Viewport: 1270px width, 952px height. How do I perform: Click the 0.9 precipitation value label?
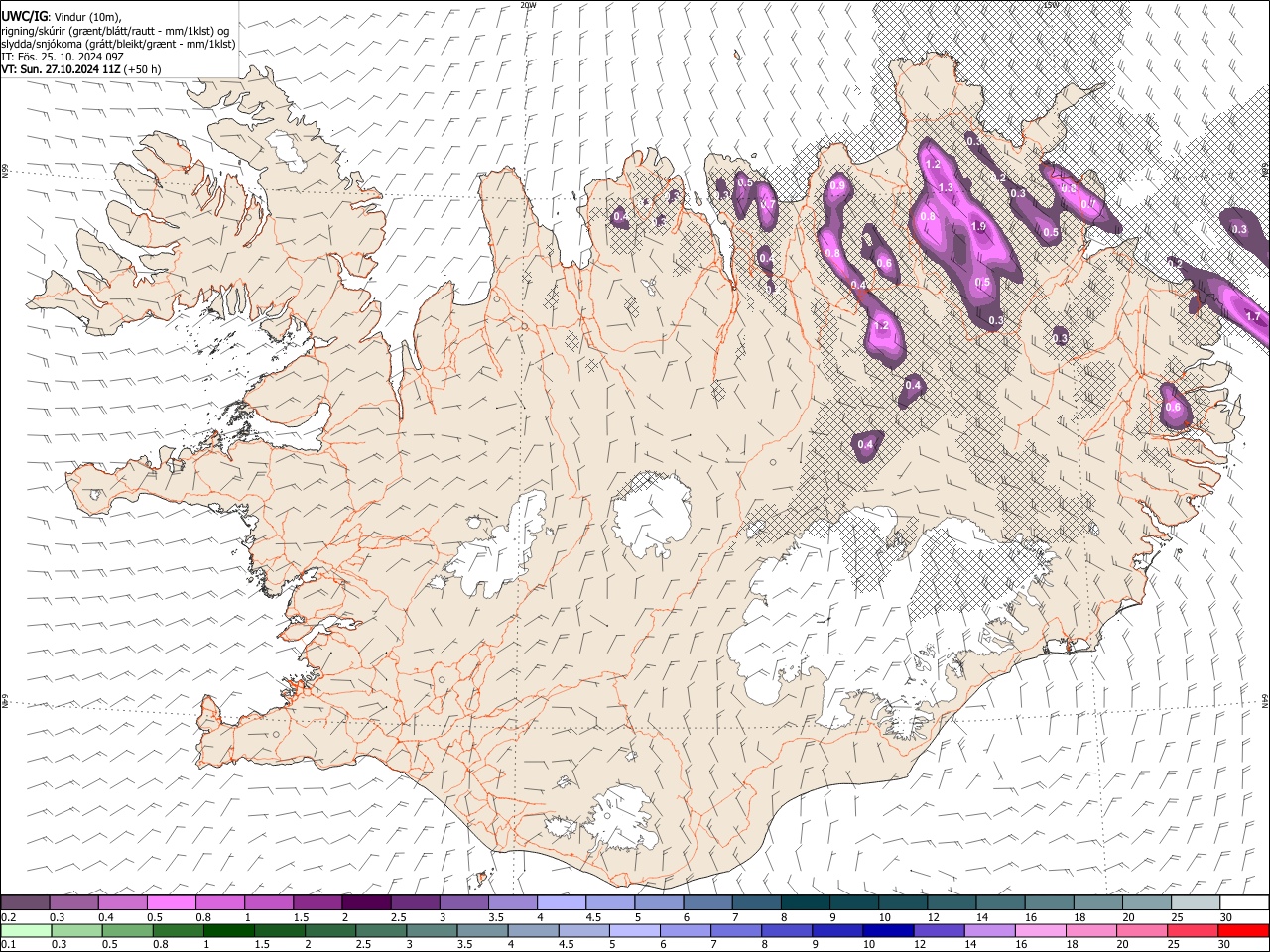[837, 185]
